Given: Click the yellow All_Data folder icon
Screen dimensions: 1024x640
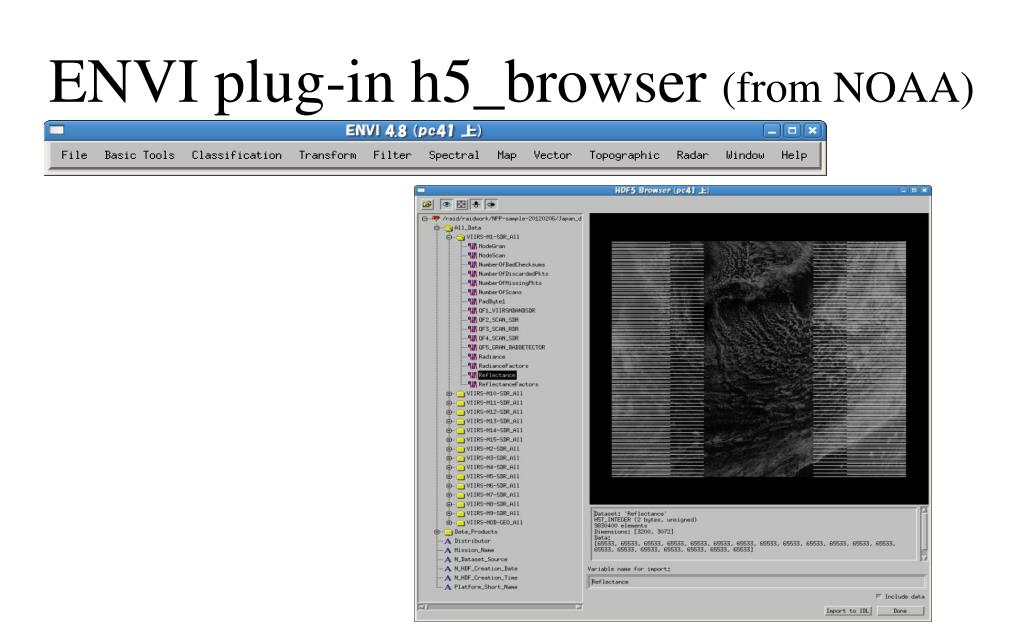Looking at the screenshot, I should (449, 228).
